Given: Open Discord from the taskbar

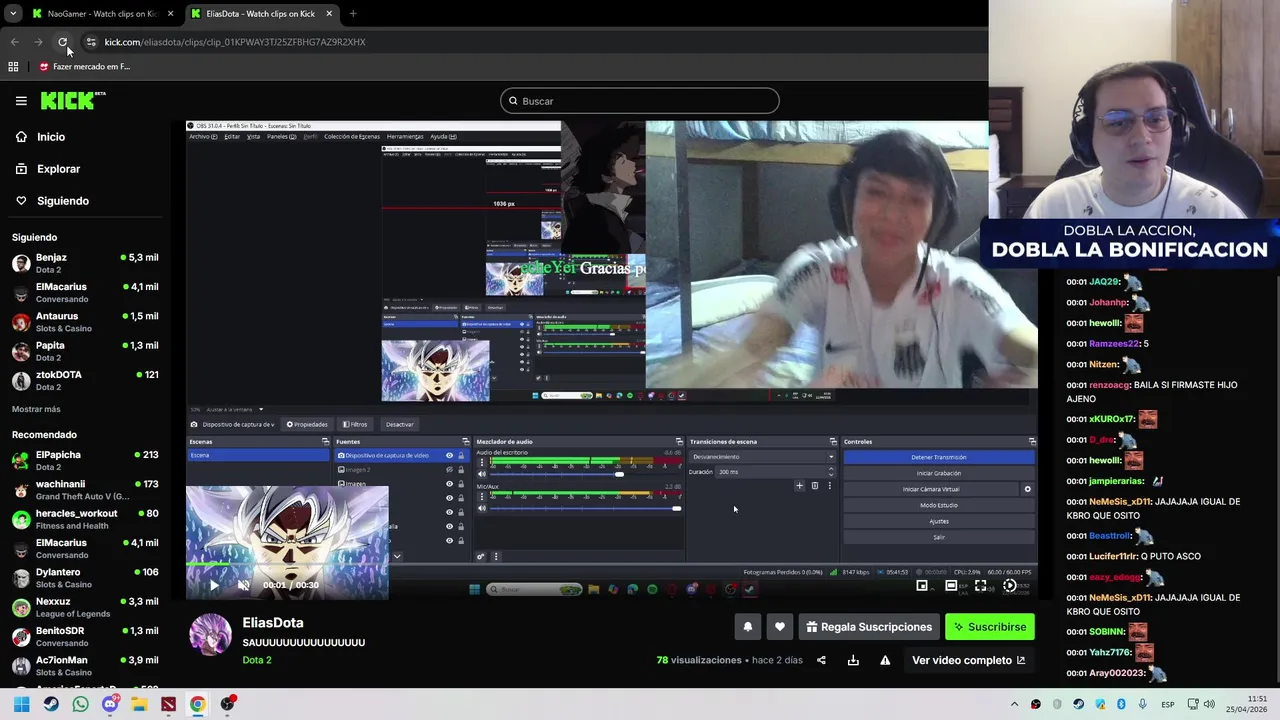Looking at the screenshot, I should click(x=110, y=704).
